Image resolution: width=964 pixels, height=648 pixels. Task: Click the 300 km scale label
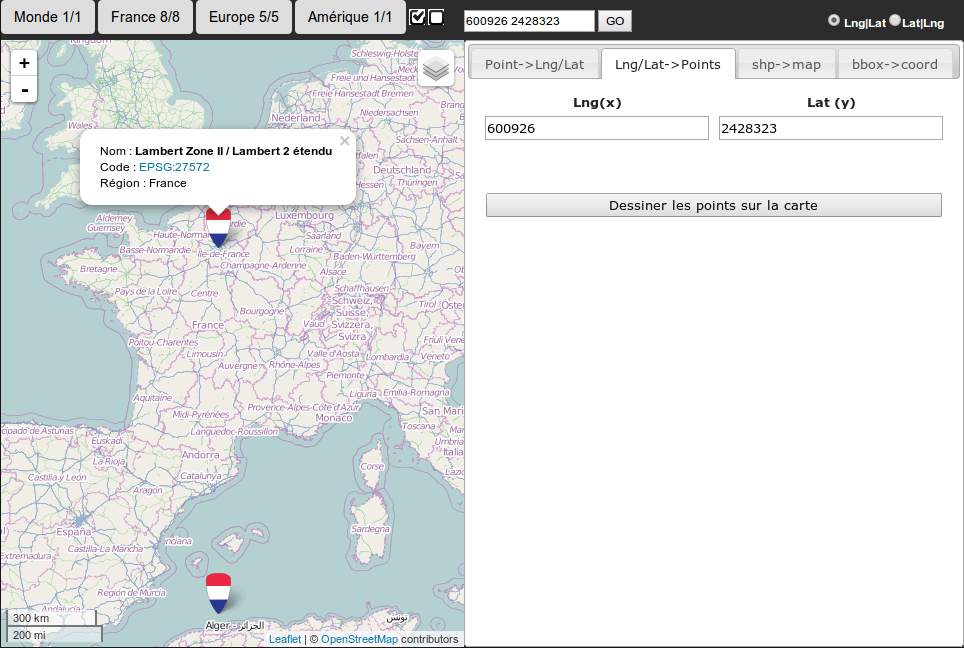tap(31, 618)
